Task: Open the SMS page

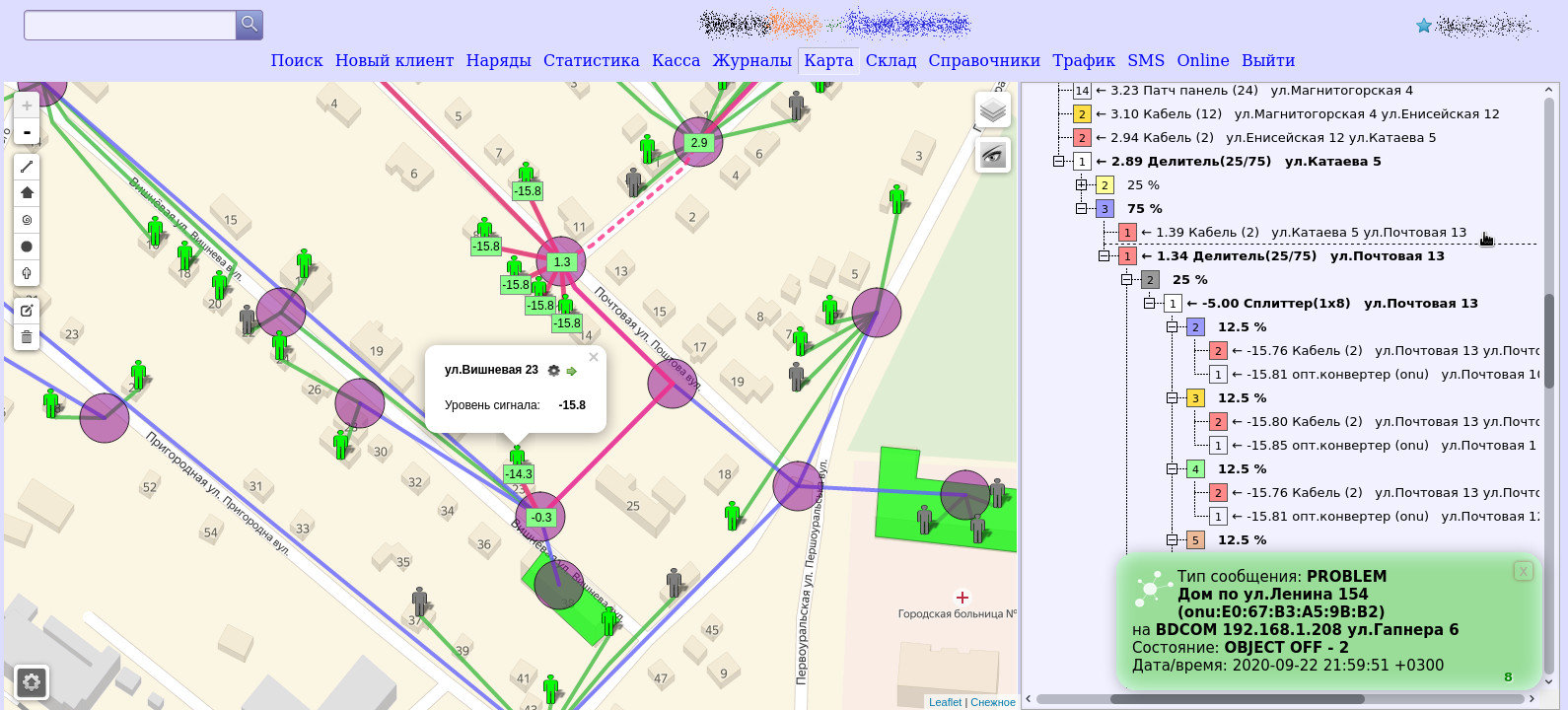Action: tap(1146, 60)
